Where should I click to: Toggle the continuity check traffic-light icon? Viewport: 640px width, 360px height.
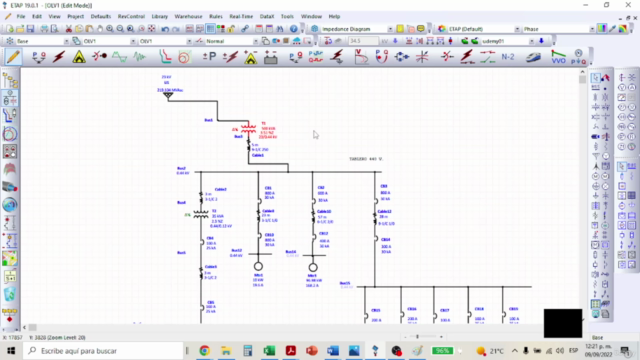click(220, 29)
